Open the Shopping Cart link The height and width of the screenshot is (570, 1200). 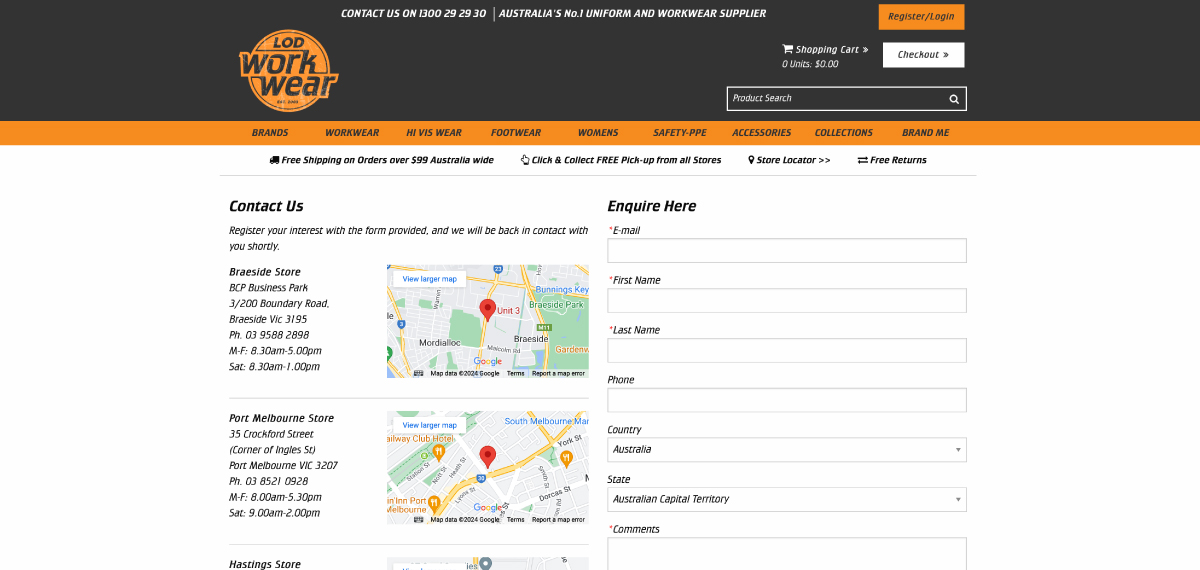pos(825,49)
